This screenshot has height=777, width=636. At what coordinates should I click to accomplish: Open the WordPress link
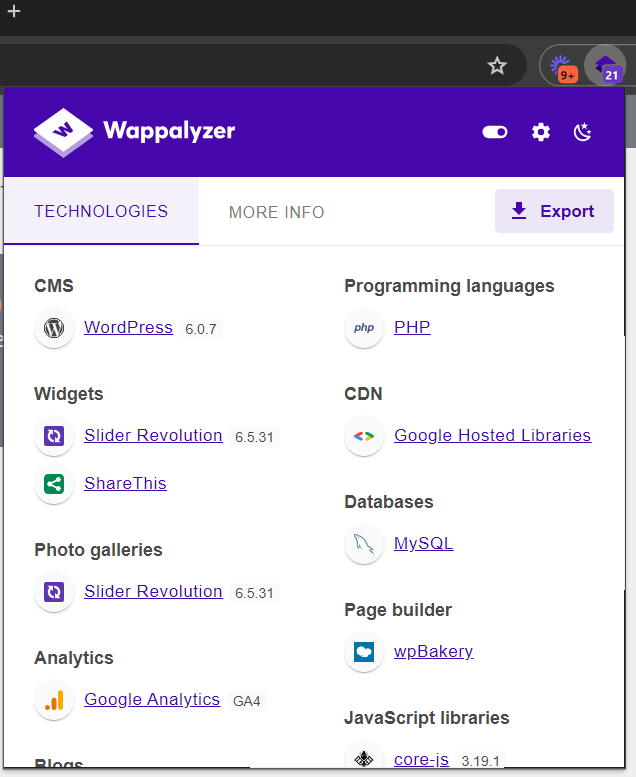(x=128, y=327)
